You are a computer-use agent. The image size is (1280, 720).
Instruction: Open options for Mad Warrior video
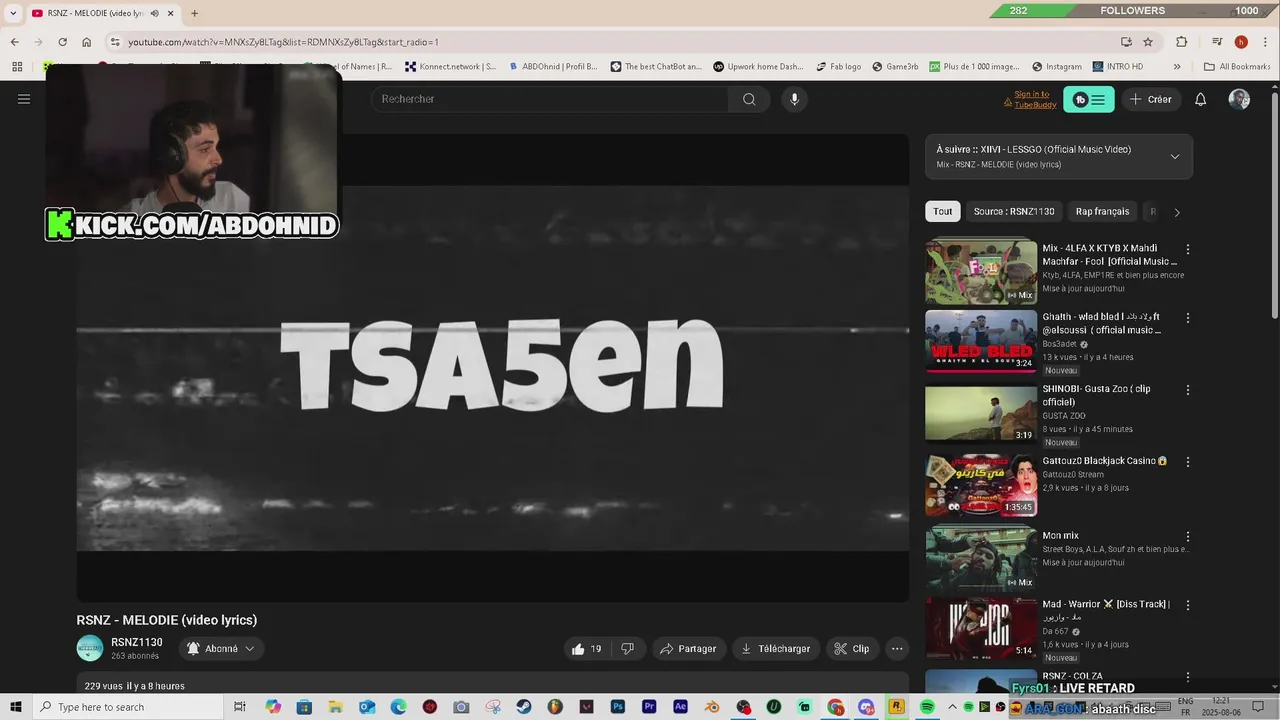pyautogui.click(x=1188, y=605)
